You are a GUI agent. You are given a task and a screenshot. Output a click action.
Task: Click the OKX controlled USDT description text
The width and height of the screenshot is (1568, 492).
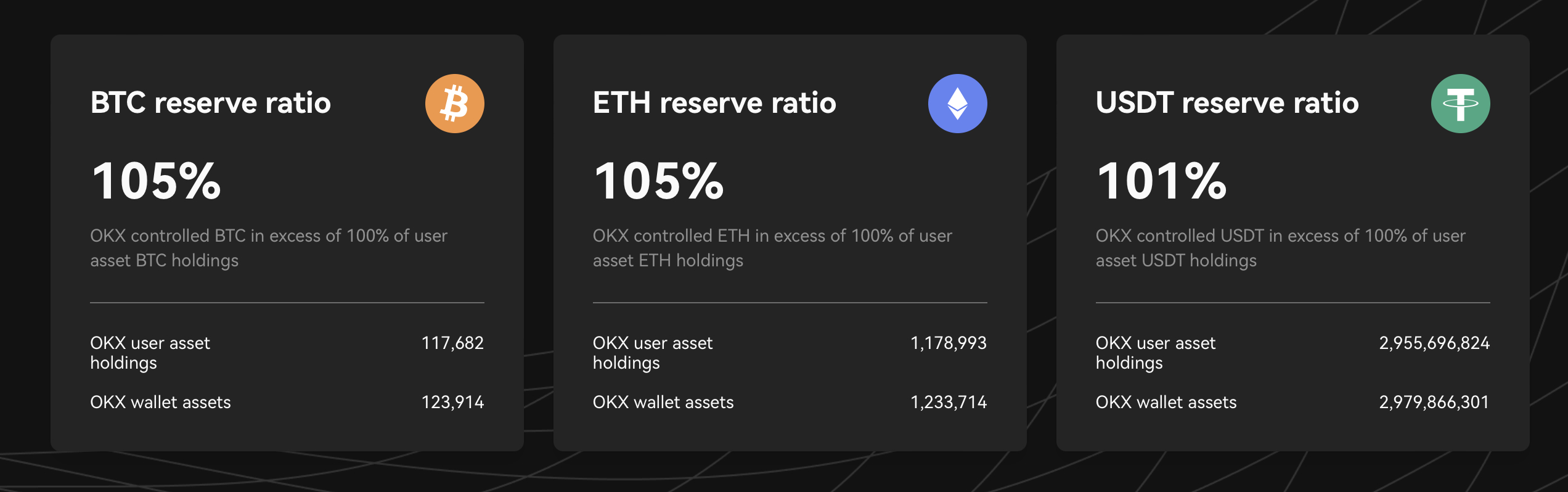click(1281, 248)
